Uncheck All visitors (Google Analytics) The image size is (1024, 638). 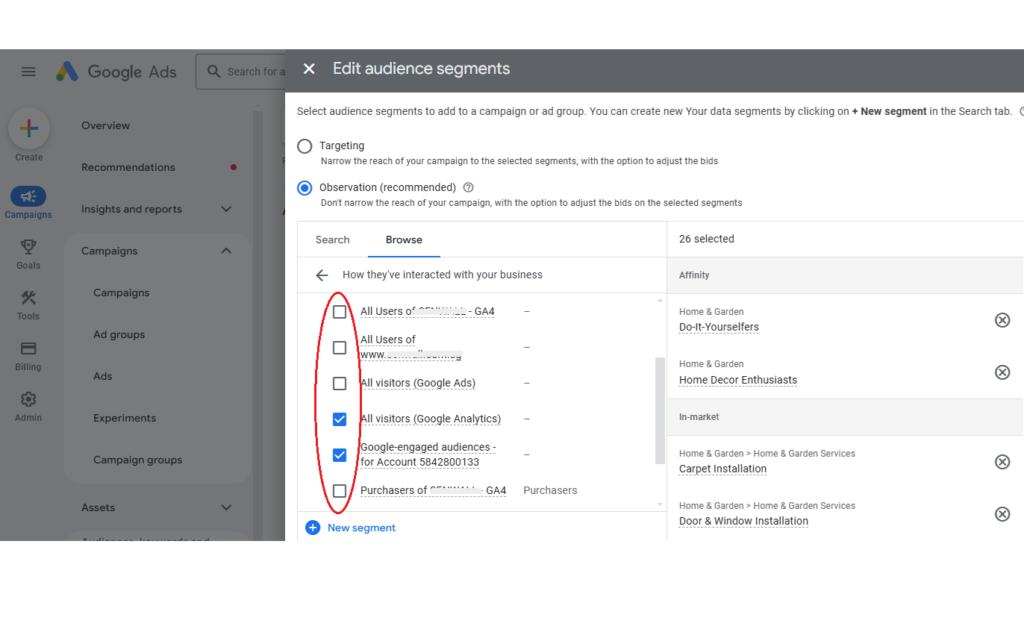[x=340, y=419]
